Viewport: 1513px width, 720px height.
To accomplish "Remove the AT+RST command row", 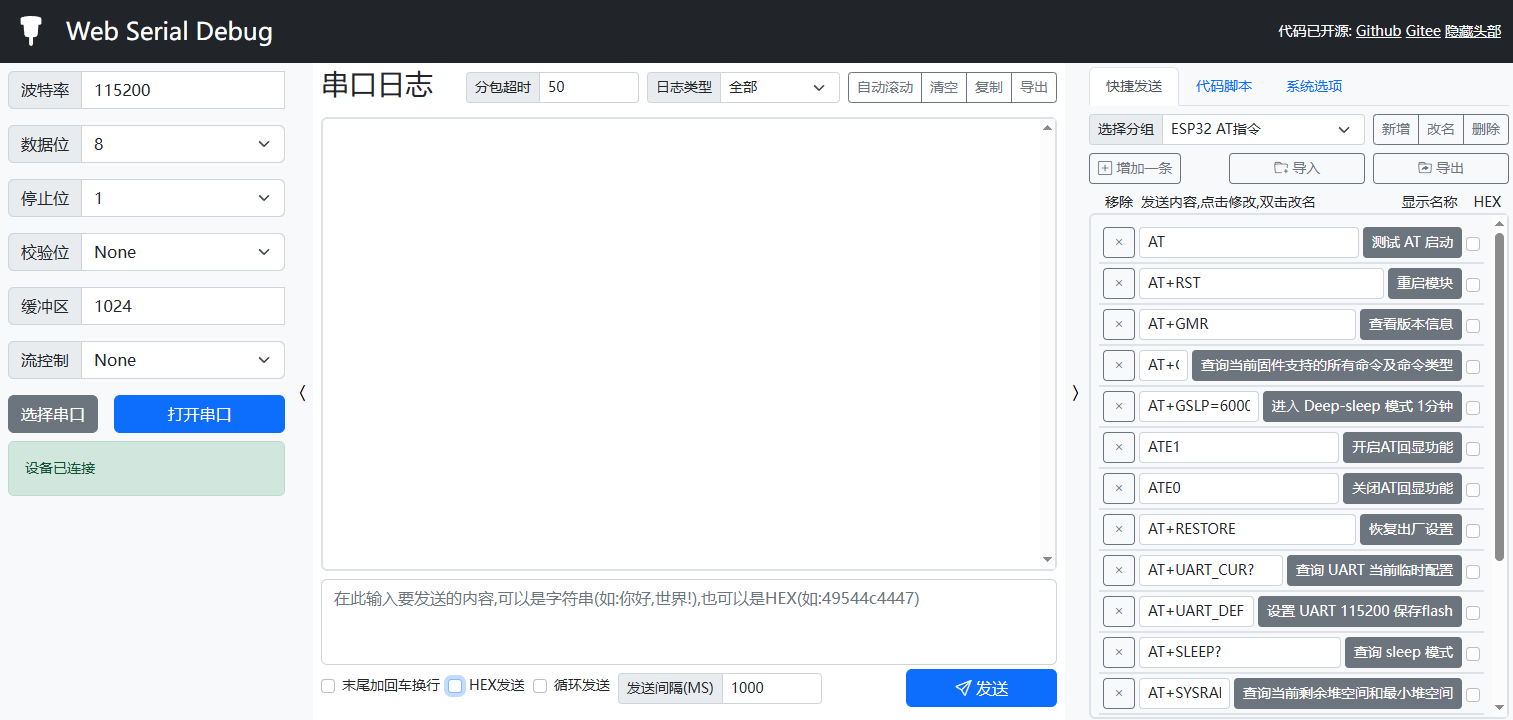I will tap(1119, 283).
